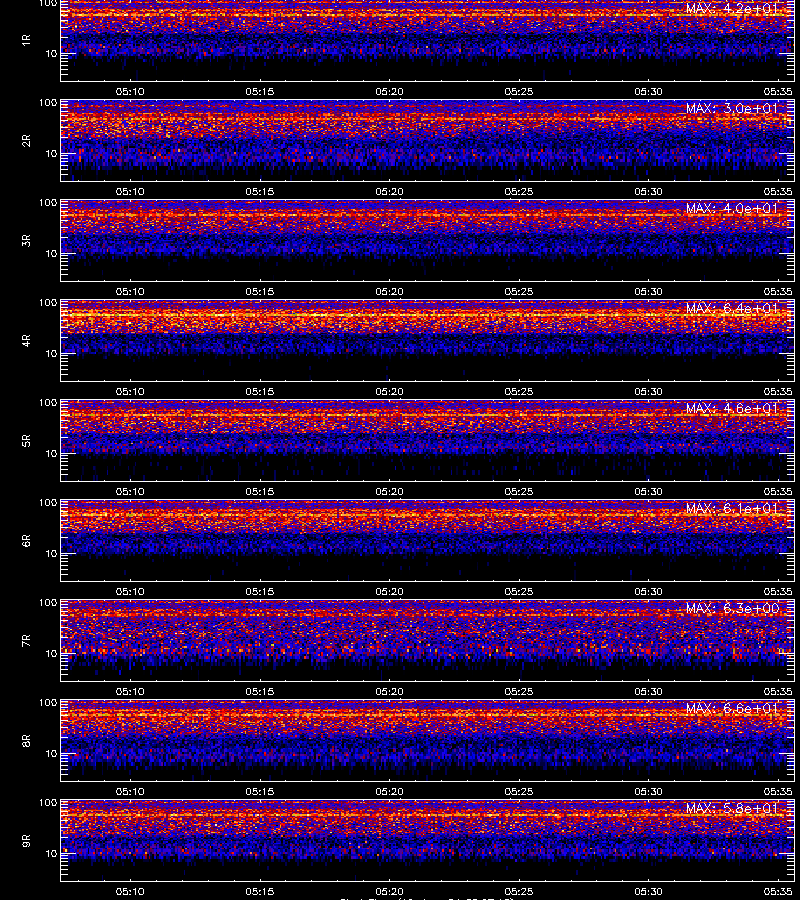This screenshot has width=800, height=900.
Task: Click the 05:15 tick label below the 4R panel
Action: [260, 391]
